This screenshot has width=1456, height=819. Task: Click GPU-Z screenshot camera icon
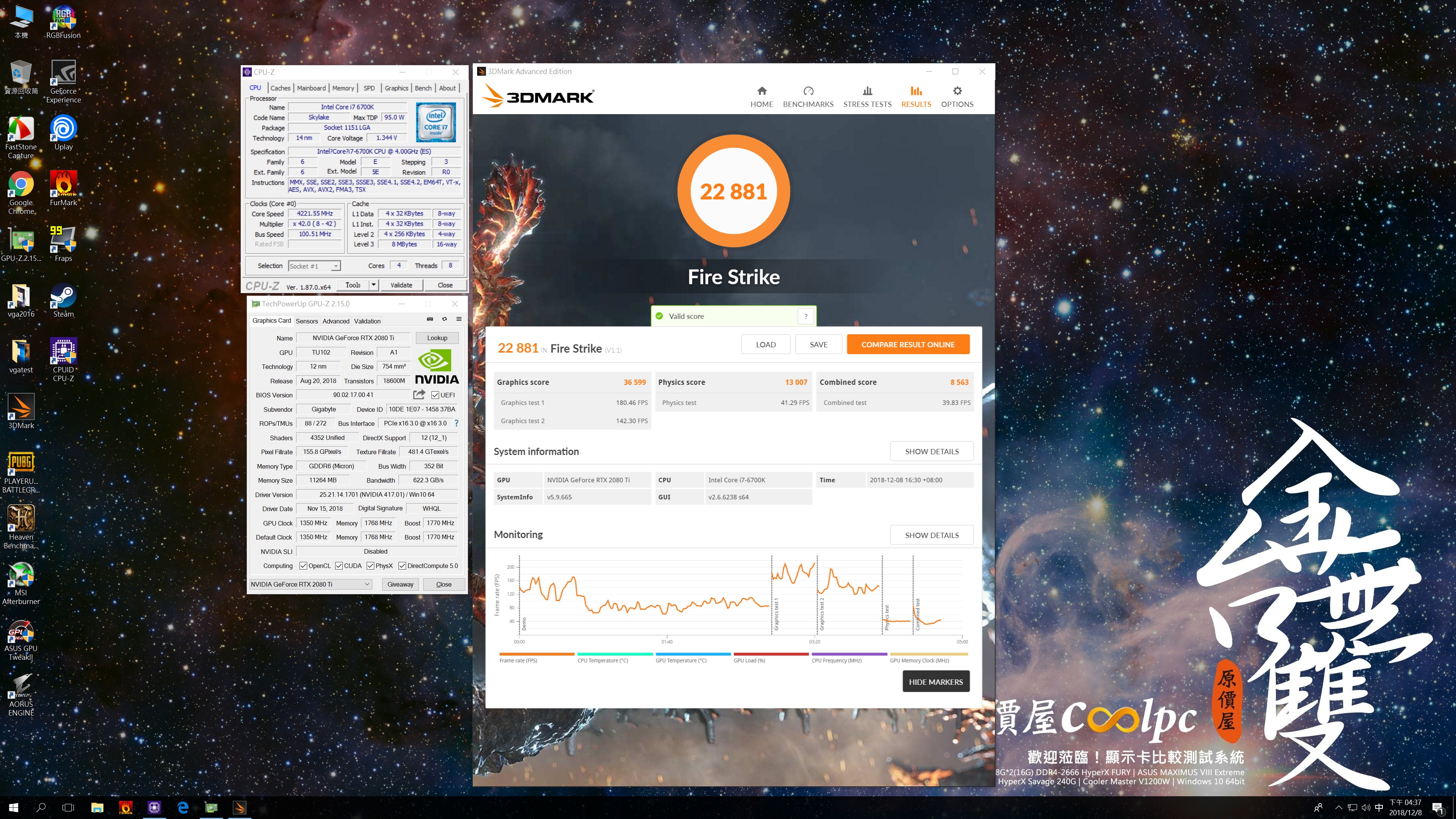pos(430,319)
